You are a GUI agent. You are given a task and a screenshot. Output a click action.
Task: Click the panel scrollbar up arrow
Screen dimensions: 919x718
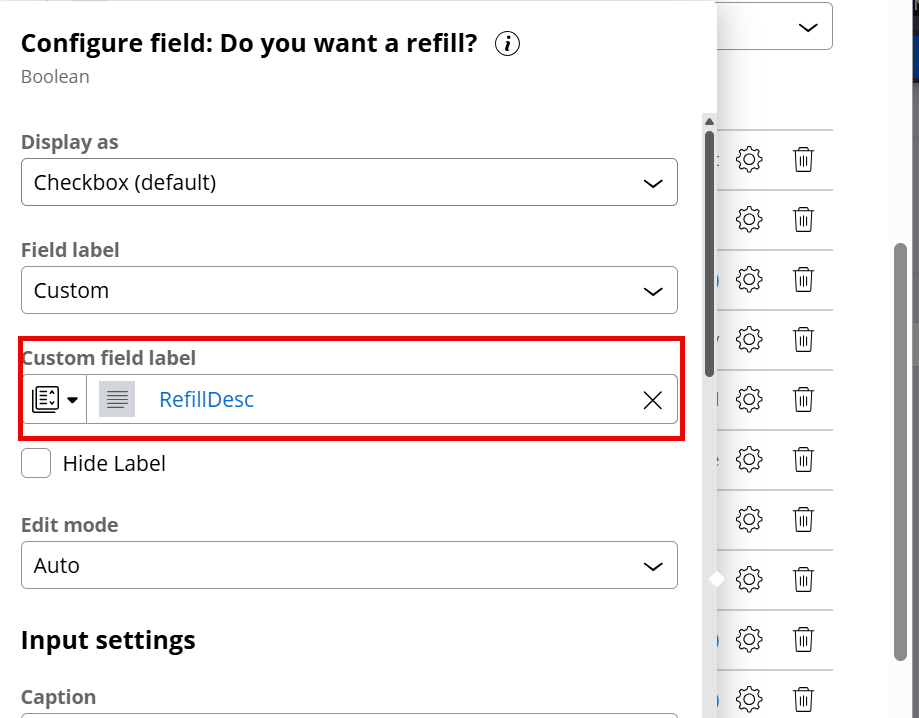(x=709, y=121)
